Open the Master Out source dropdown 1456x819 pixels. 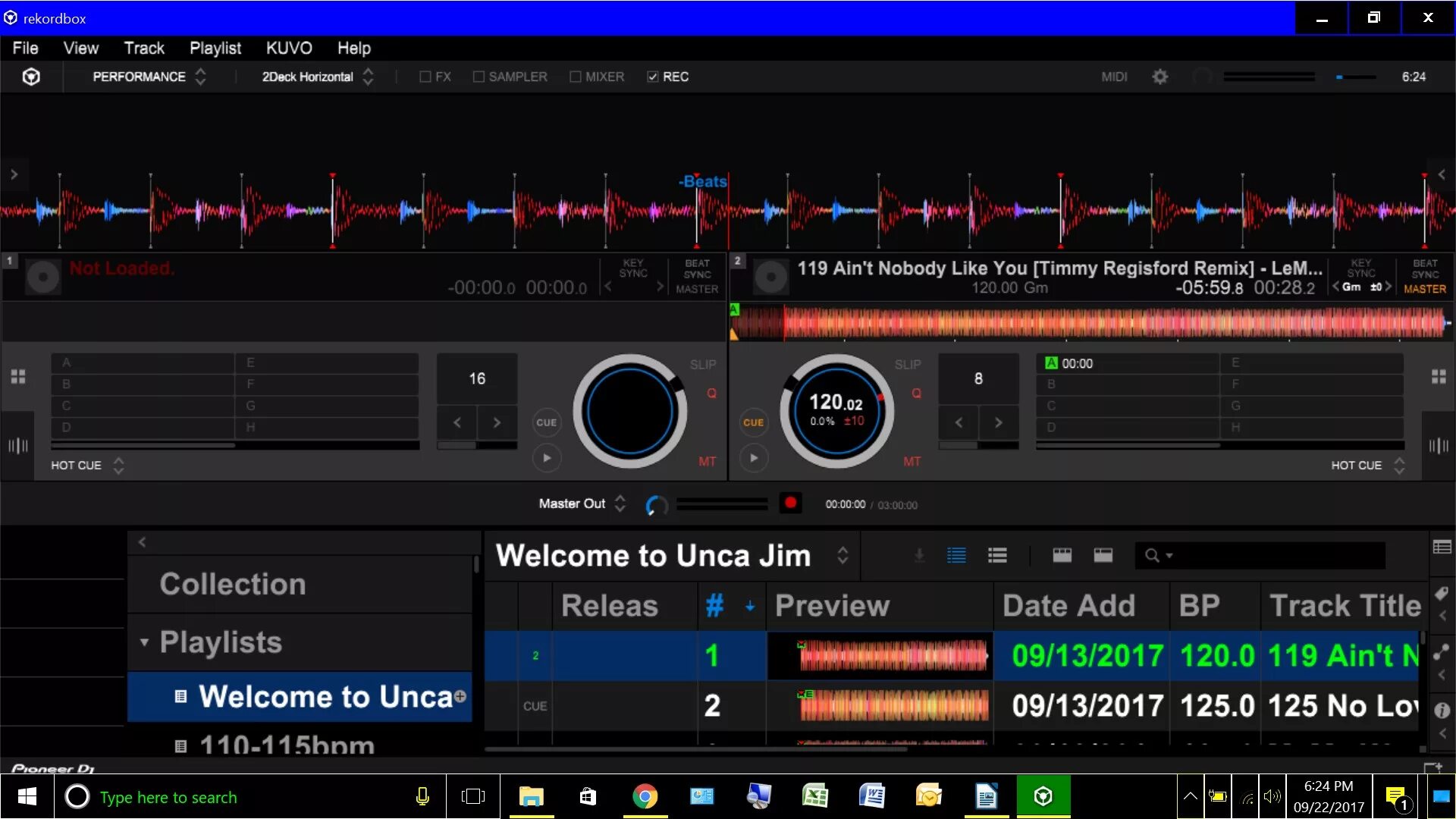(x=582, y=504)
